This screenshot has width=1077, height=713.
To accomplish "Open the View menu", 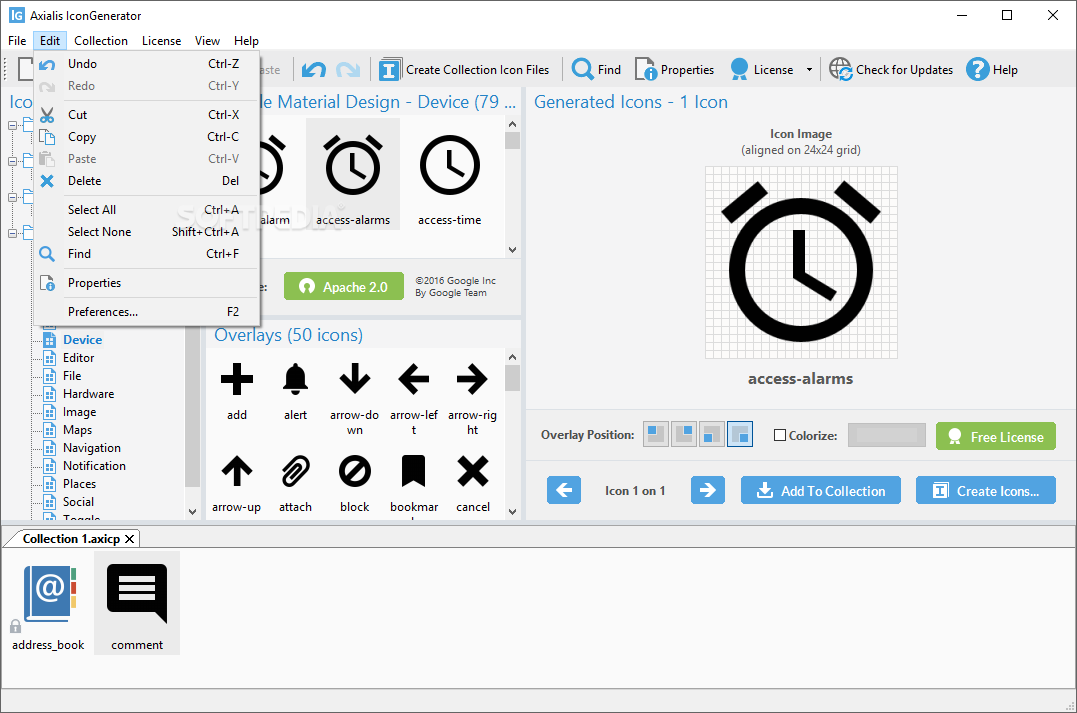I will 207,41.
